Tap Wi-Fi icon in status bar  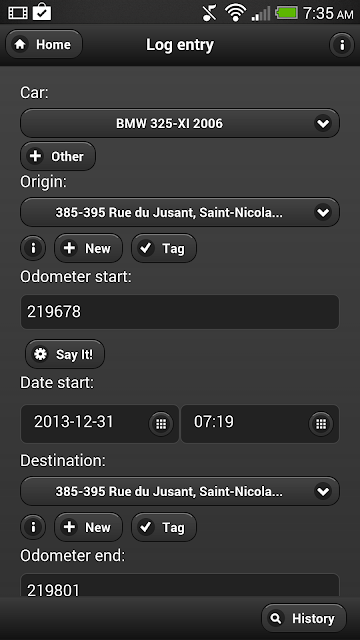[x=235, y=13]
